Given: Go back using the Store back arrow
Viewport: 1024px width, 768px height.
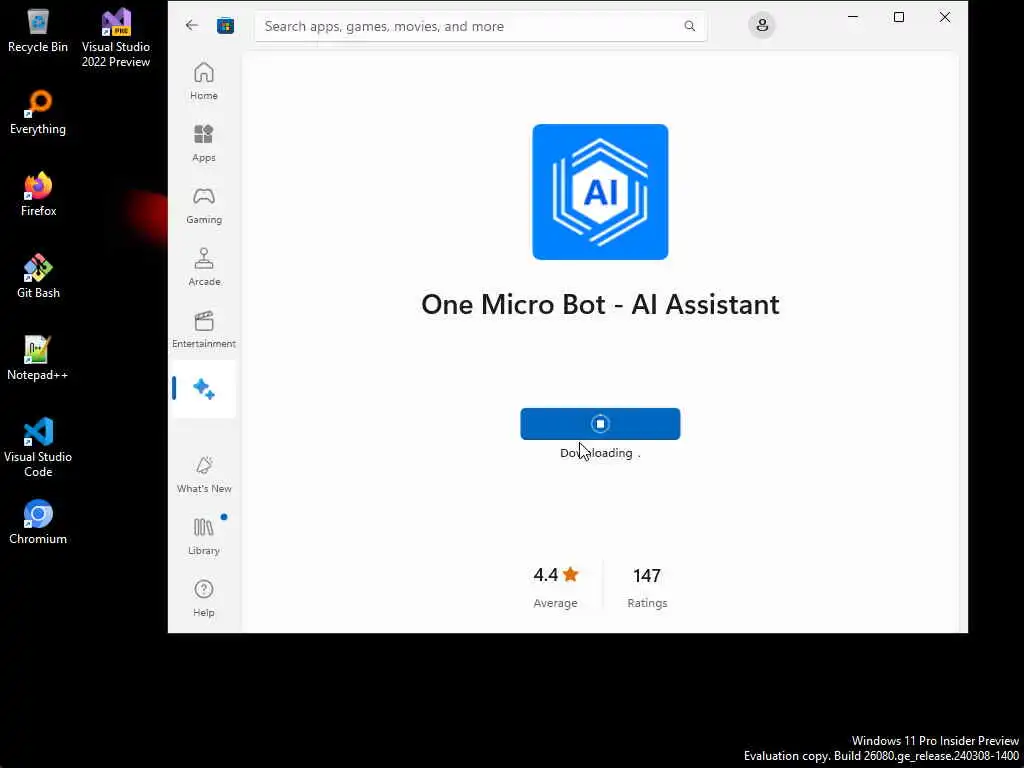Looking at the screenshot, I should click(191, 25).
